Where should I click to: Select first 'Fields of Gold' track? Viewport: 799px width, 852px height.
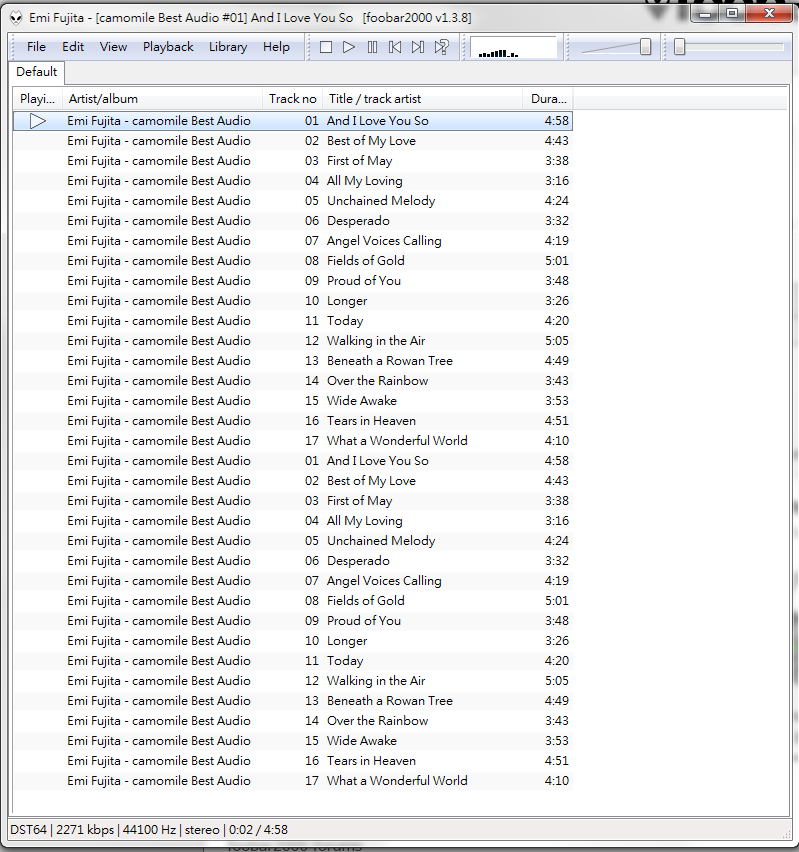coord(293,261)
